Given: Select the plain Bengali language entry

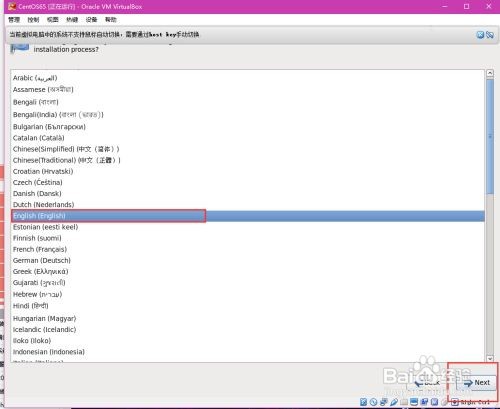Looking at the screenshot, I should tap(247, 102).
